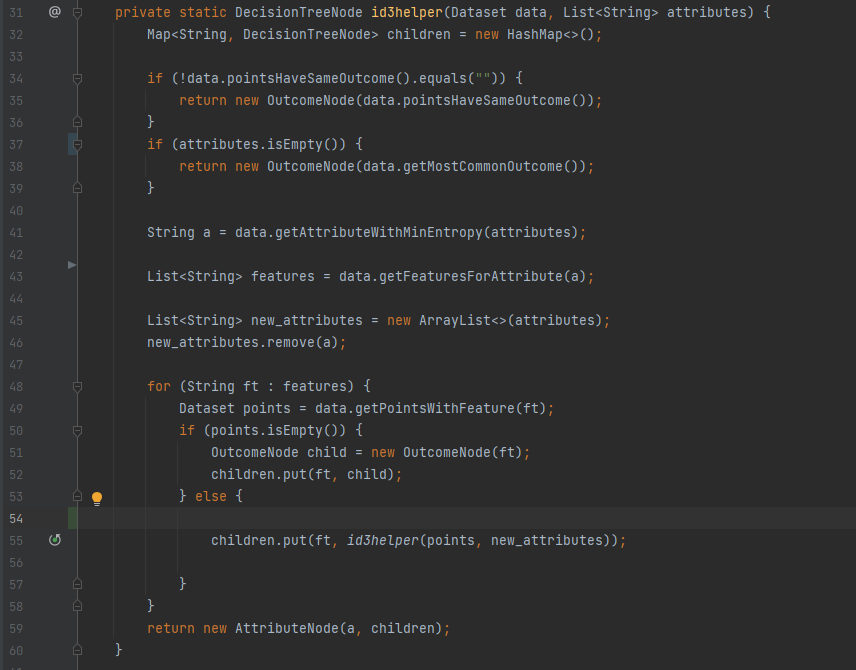856x670 pixels.
Task: Click the gray deleted-lines arrow above line 43
Action: 72,265
